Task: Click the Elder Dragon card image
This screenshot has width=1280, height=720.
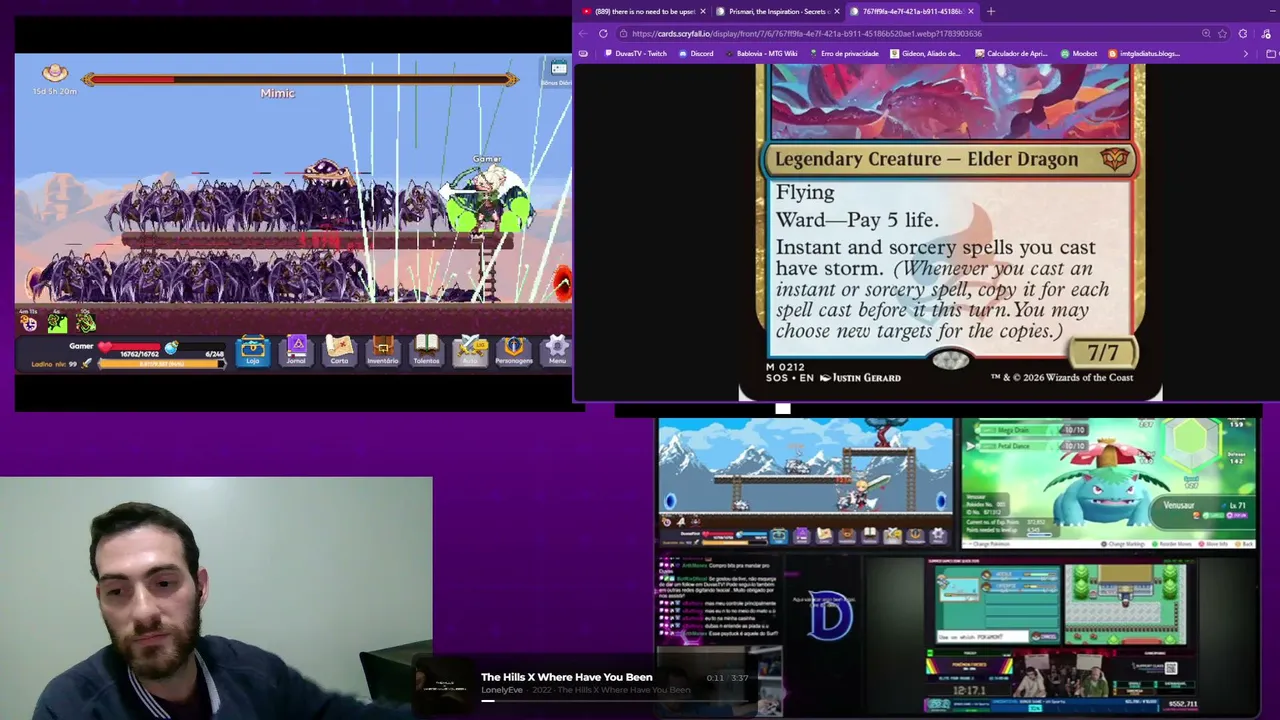Action: [x=950, y=232]
